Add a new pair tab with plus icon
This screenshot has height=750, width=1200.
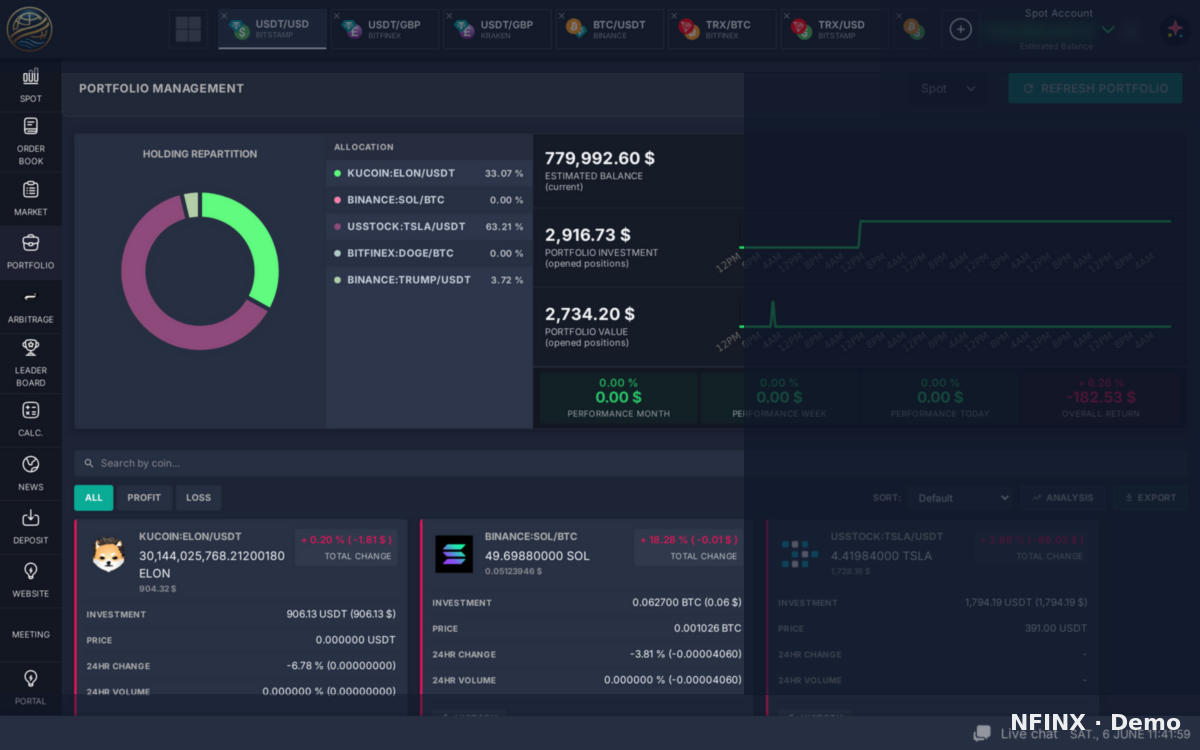[960, 29]
